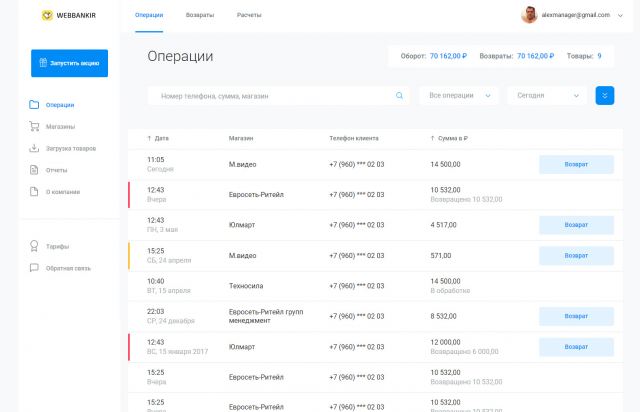This screenshot has width=640, height=412.
Task: Click the Товары count 9
Action: pyautogui.click(x=599, y=56)
